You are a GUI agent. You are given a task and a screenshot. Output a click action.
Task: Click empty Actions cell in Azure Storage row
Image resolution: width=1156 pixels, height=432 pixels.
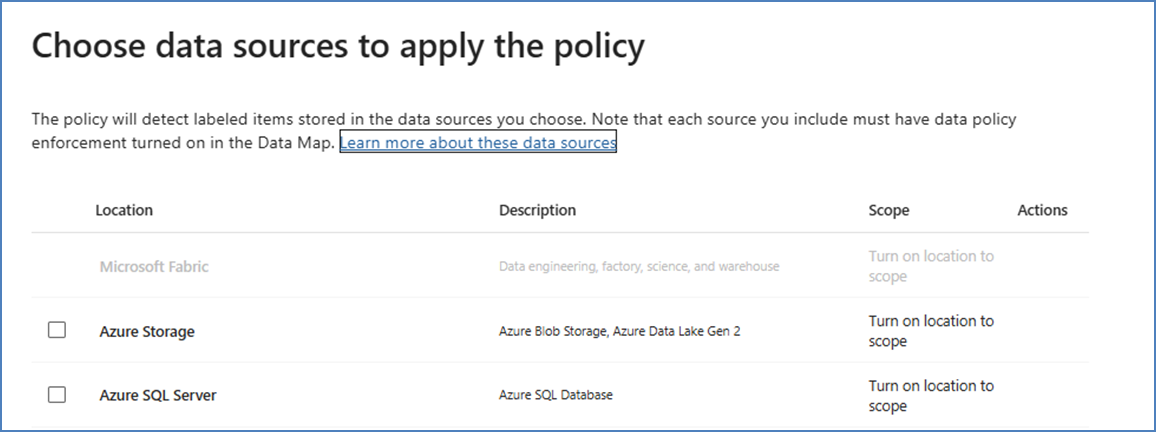(1042, 331)
